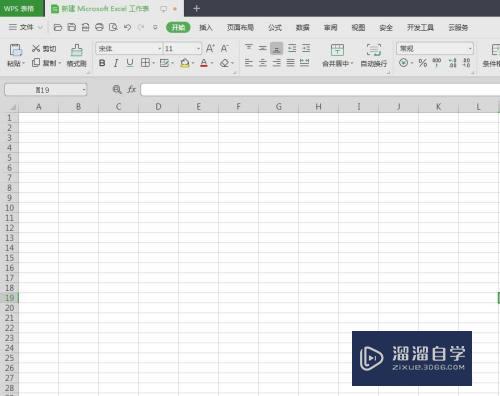Click the Increase Indent icon
Viewport: 500px width, 396px height.
point(306,48)
